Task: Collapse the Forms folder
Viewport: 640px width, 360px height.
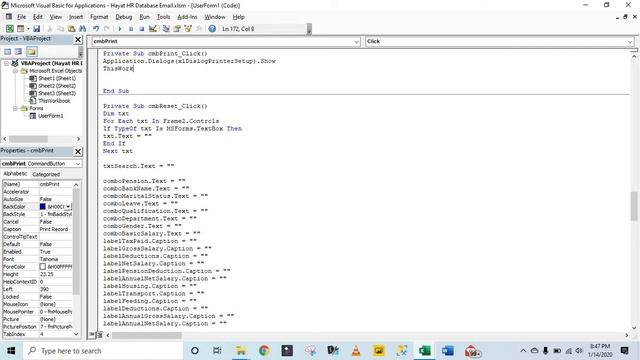Action: [15, 109]
